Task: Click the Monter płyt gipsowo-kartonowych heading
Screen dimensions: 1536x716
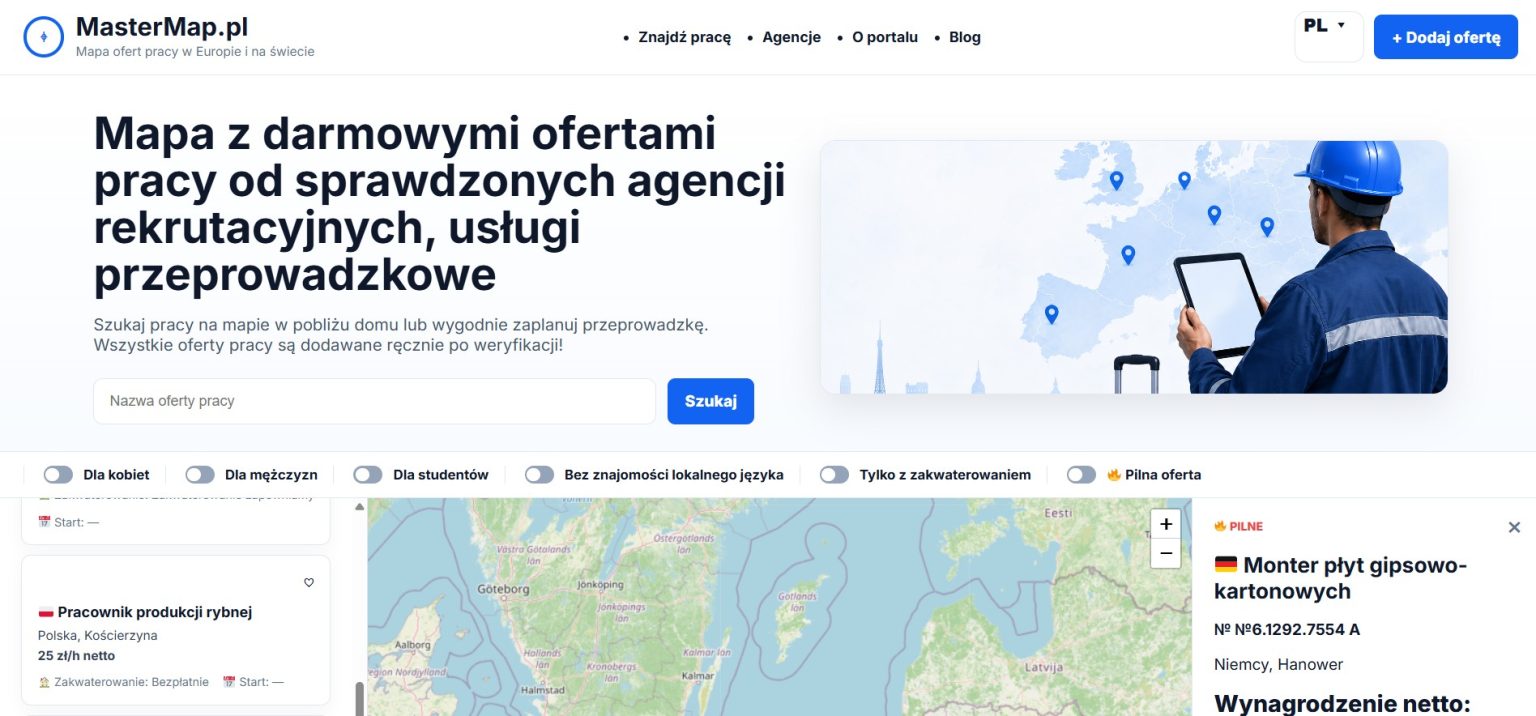Action: pyautogui.click(x=1340, y=578)
